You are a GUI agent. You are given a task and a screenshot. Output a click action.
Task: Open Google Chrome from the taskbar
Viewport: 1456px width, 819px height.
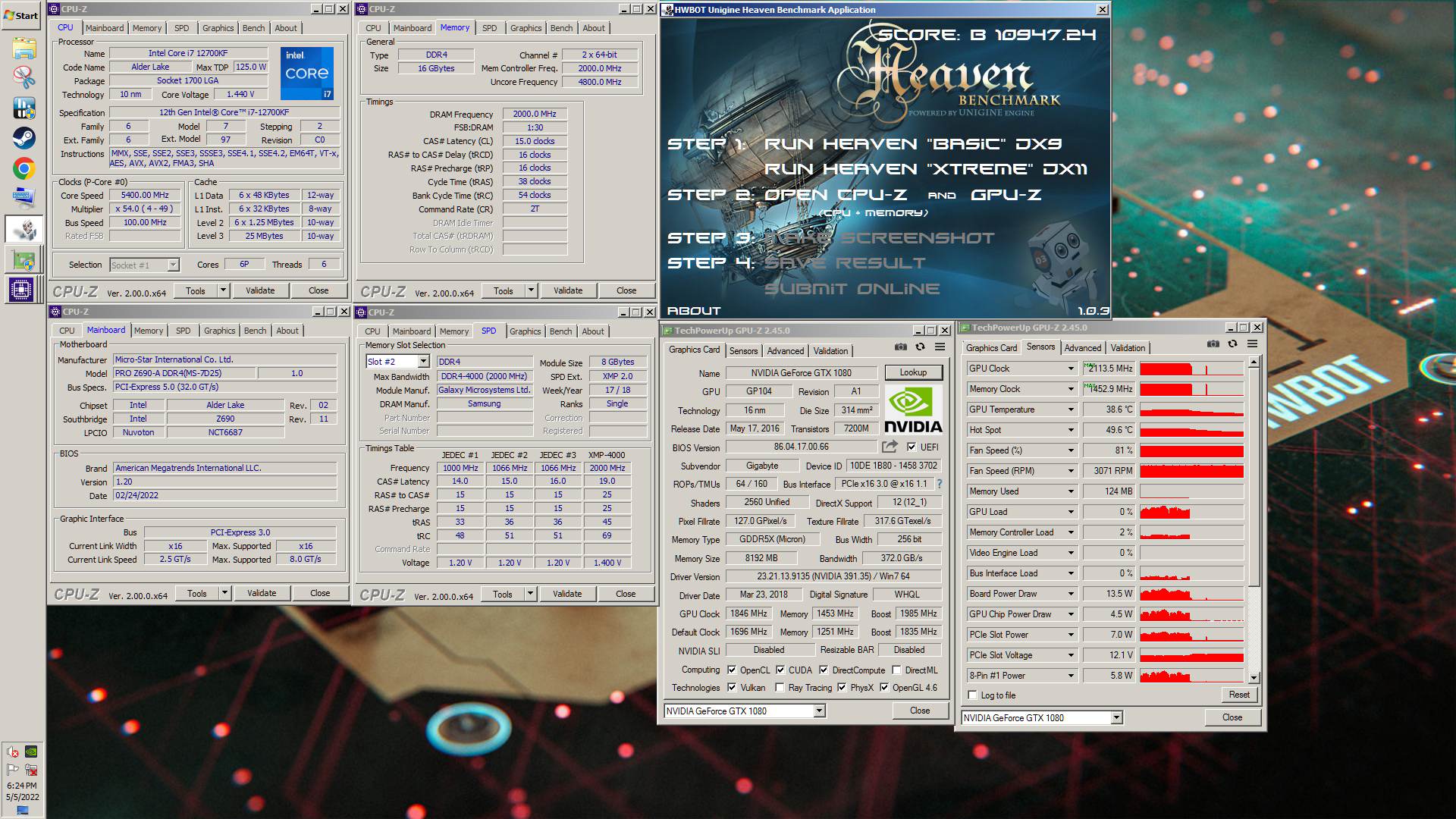point(24,168)
